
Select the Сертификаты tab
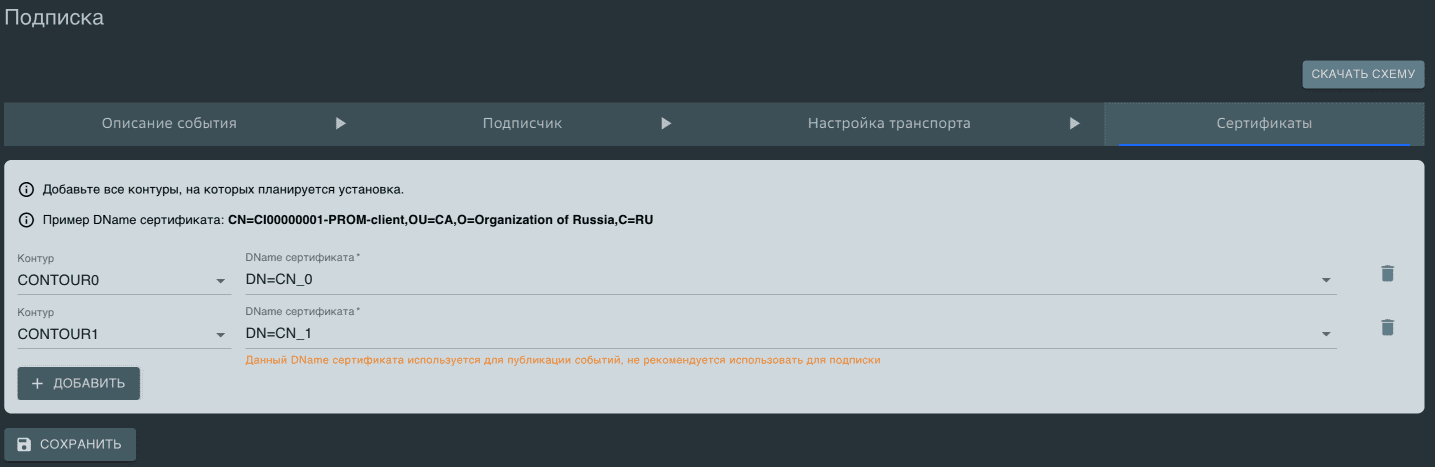(1264, 124)
